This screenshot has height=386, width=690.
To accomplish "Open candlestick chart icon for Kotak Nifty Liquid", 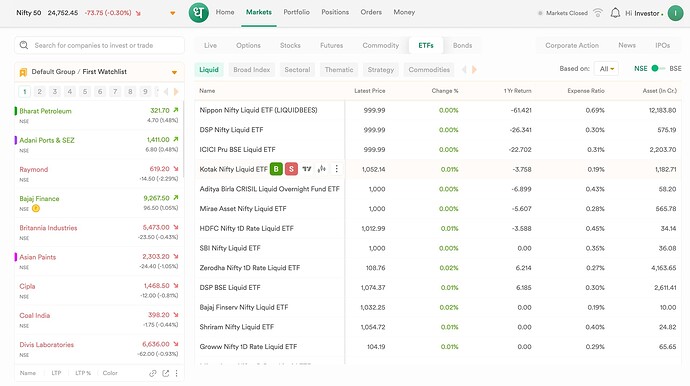I will pyautogui.click(x=322, y=169).
